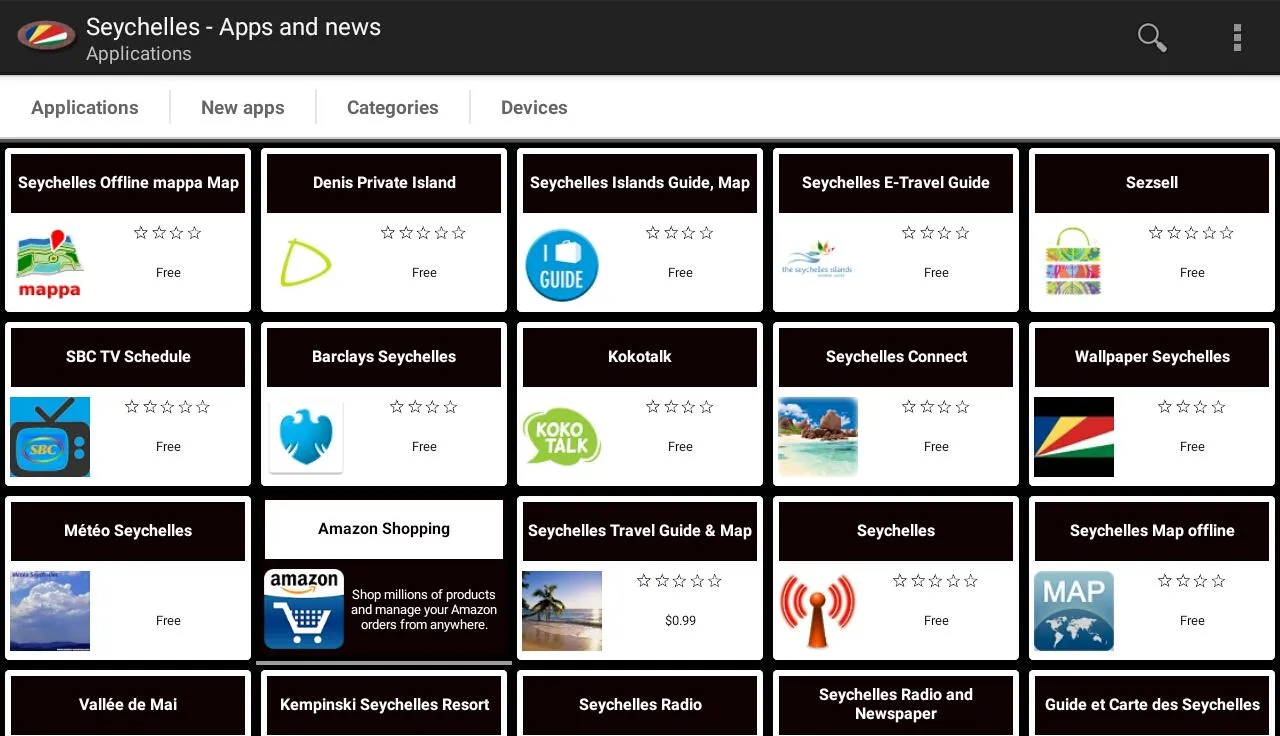Screen dimensions: 1280x736
Task: Open the Météo Seychelles cloud icon
Action: click(50, 611)
